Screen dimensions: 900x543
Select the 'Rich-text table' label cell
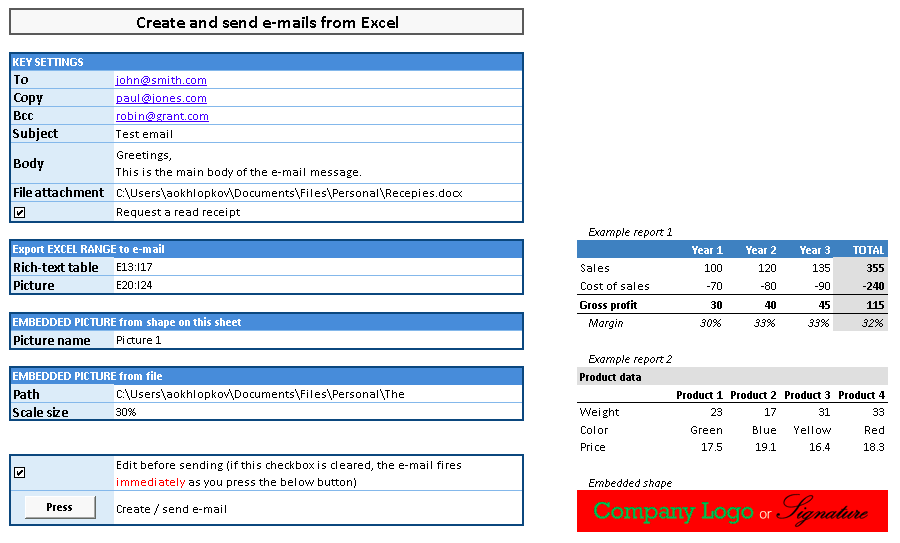coord(62,267)
